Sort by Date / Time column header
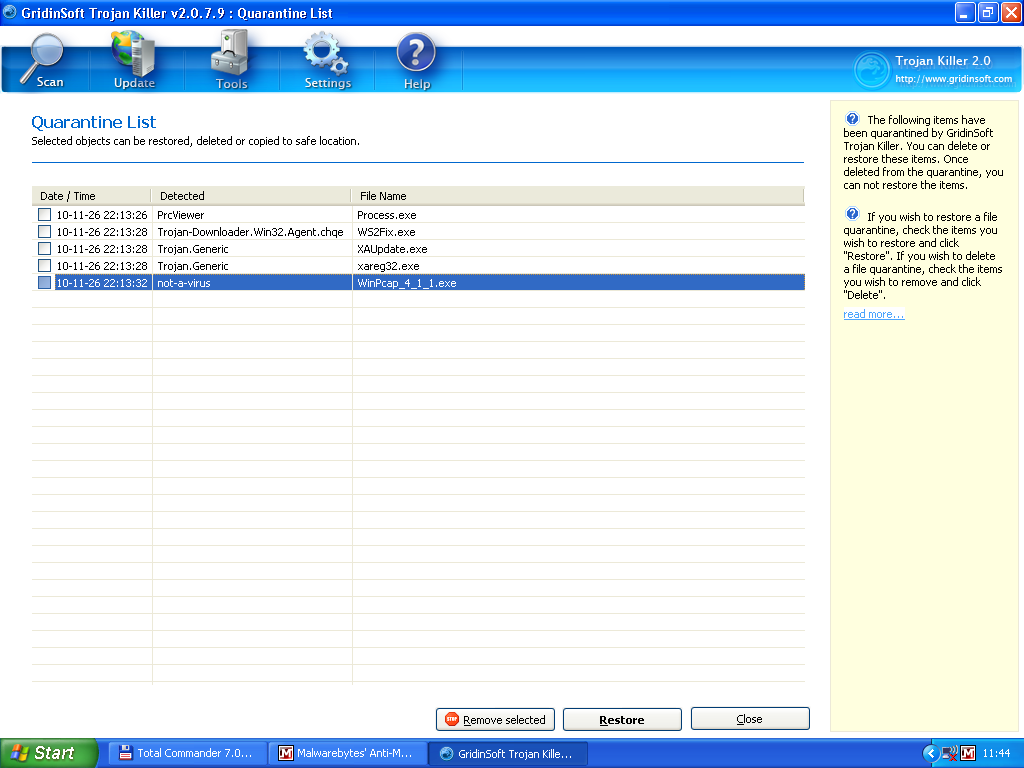This screenshot has height=768, width=1024. 91,195
